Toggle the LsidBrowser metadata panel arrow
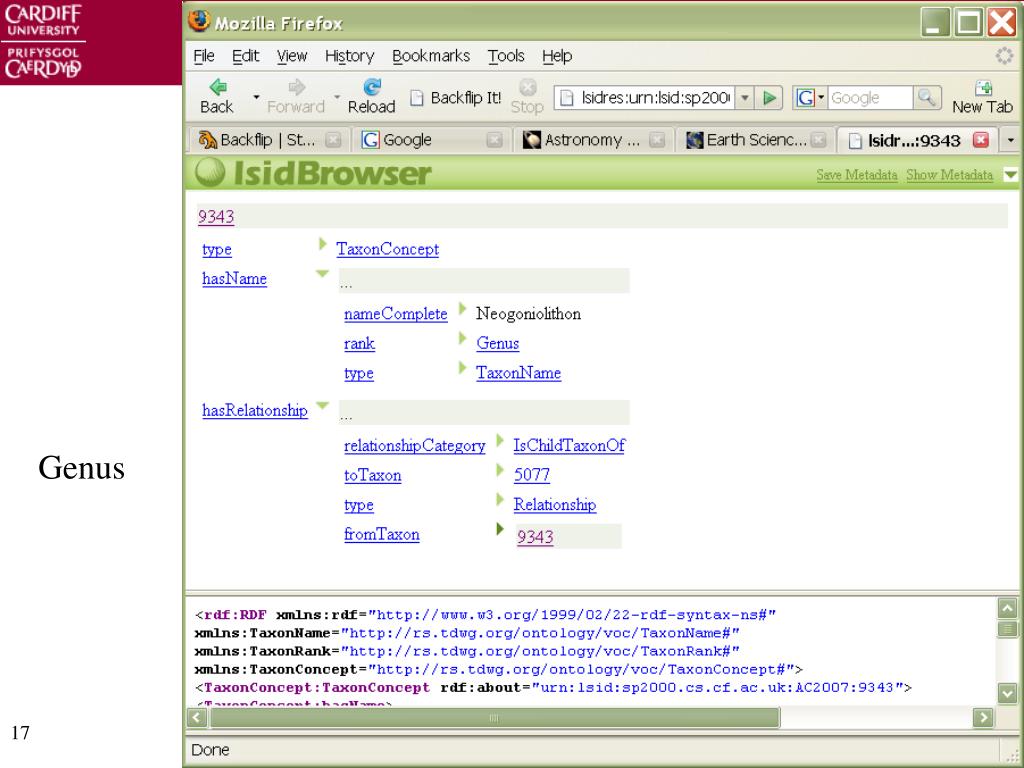The image size is (1024, 768). point(1010,174)
